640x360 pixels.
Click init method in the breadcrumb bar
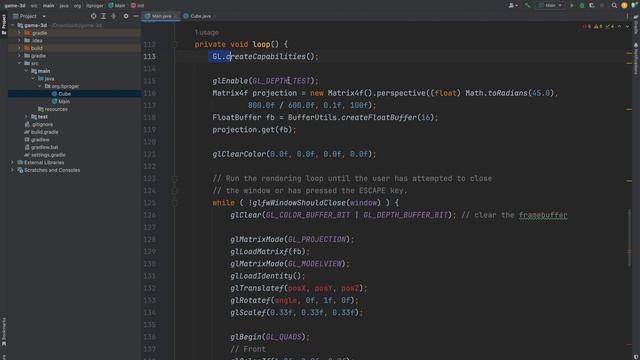click(138, 6)
